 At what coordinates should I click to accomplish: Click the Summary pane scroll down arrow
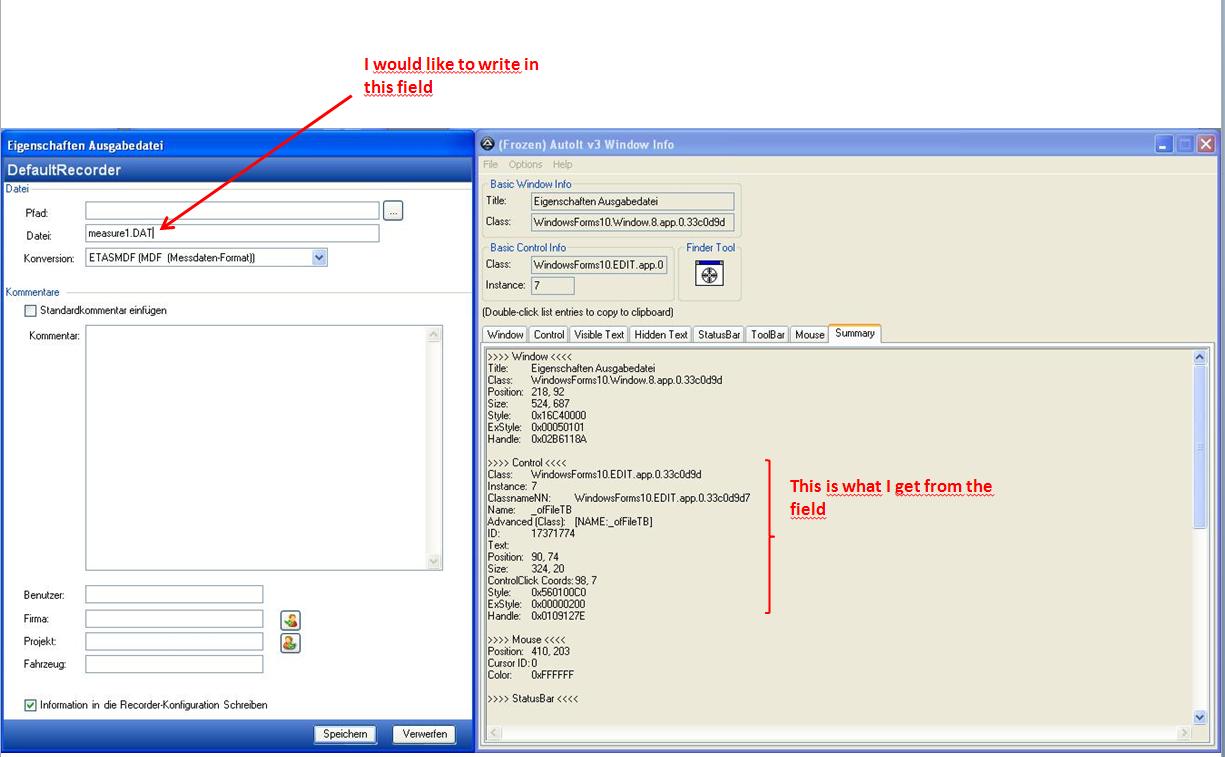(x=1200, y=717)
